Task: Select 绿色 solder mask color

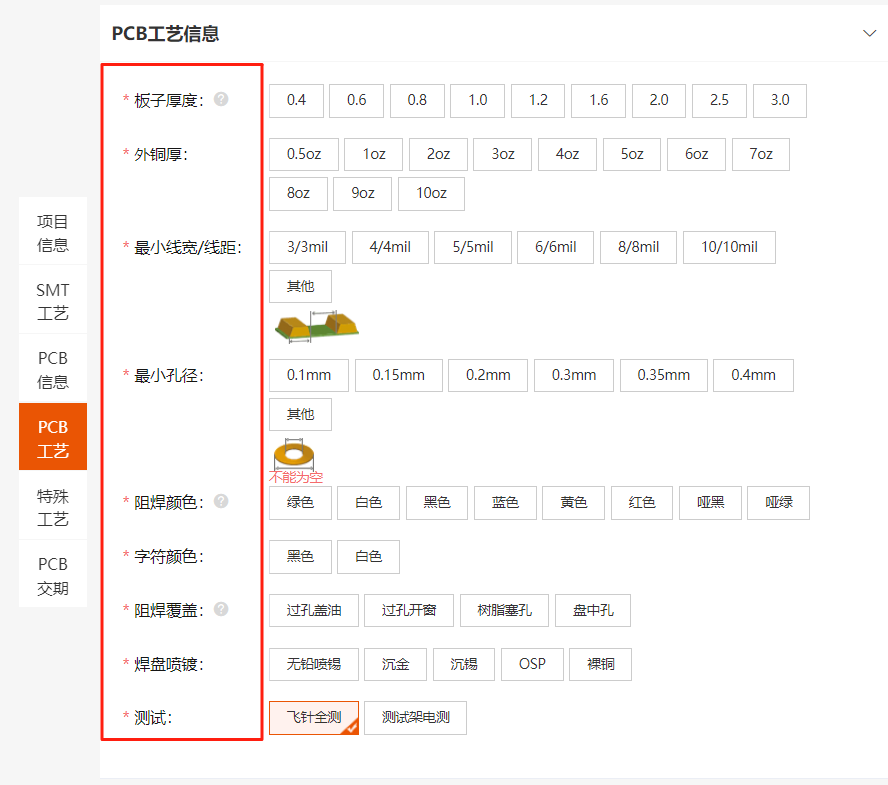Action: click(300, 503)
